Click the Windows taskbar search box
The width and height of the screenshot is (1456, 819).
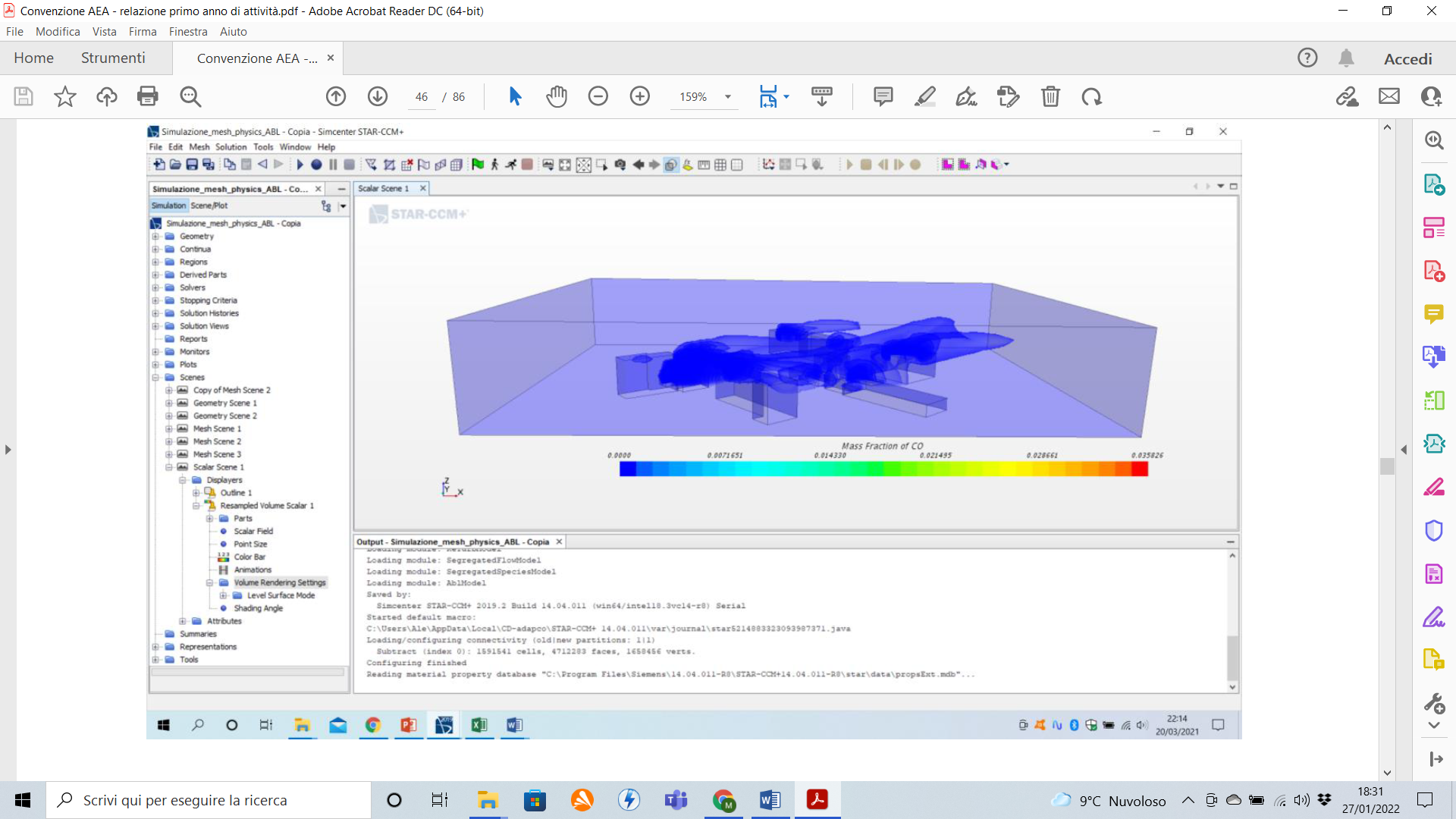pyautogui.click(x=209, y=800)
